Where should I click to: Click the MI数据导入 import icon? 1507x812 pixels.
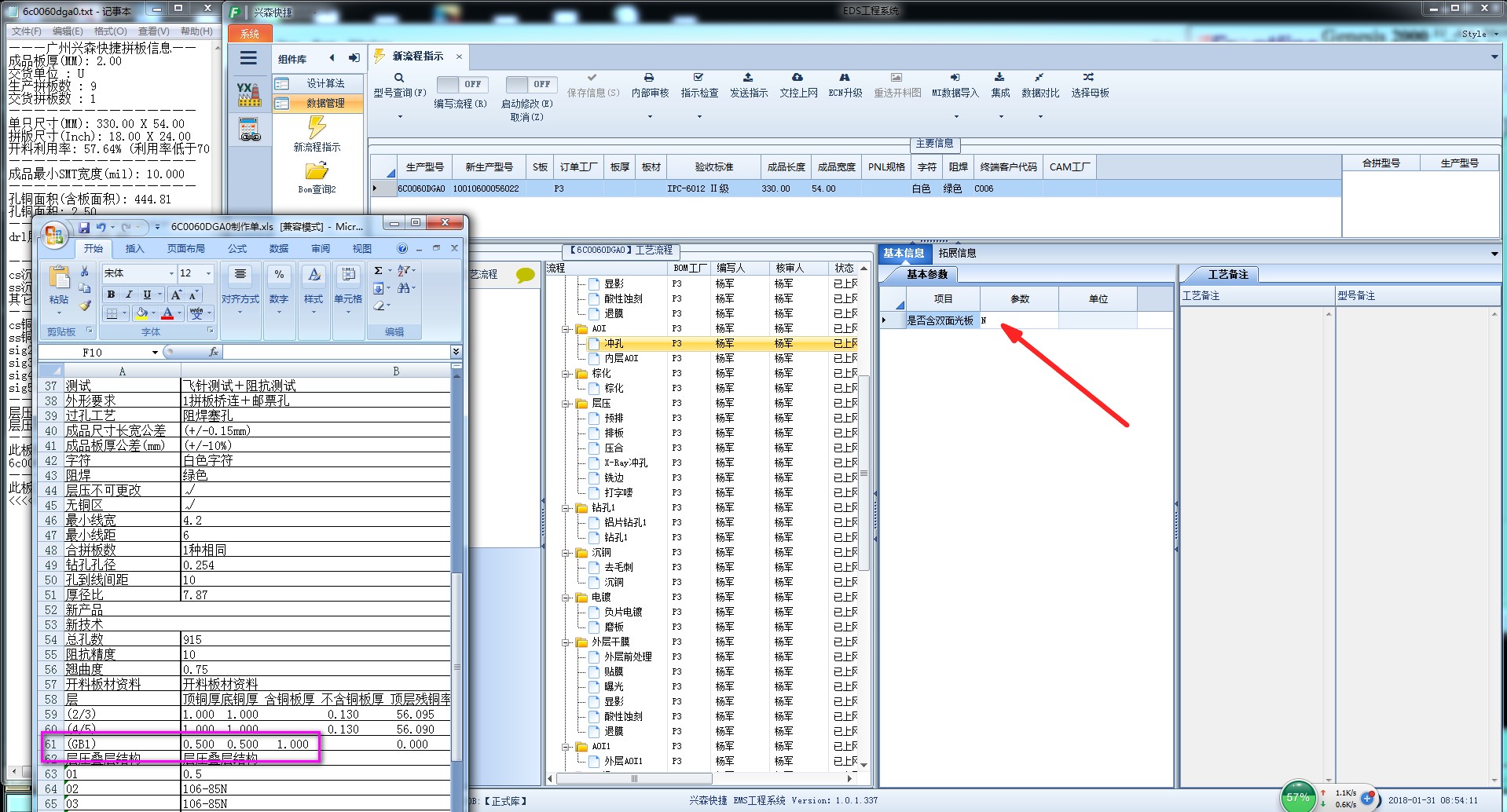tap(955, 78)
